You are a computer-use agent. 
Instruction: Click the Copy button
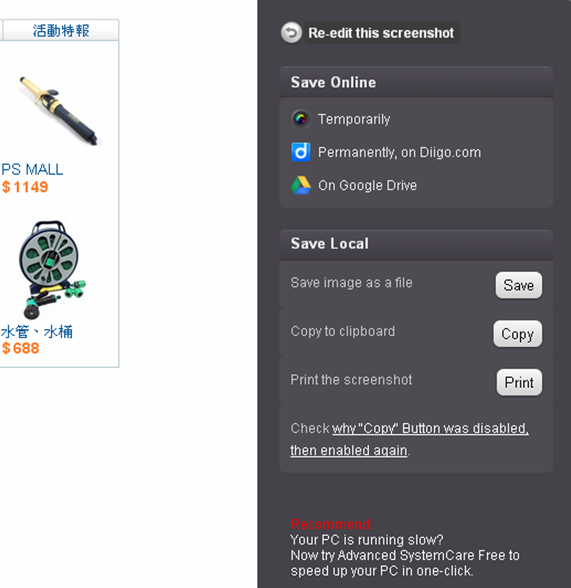click(517, 334)
